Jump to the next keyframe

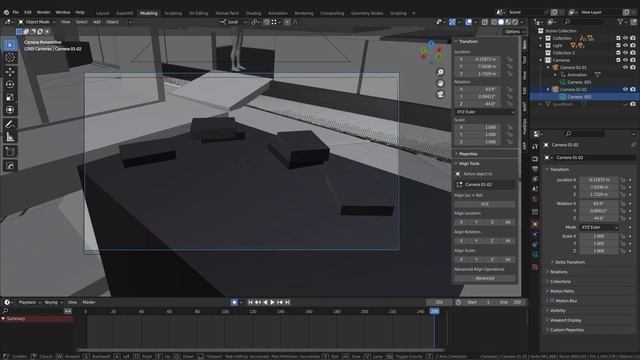pyautogui.click(x=280, y=302)
